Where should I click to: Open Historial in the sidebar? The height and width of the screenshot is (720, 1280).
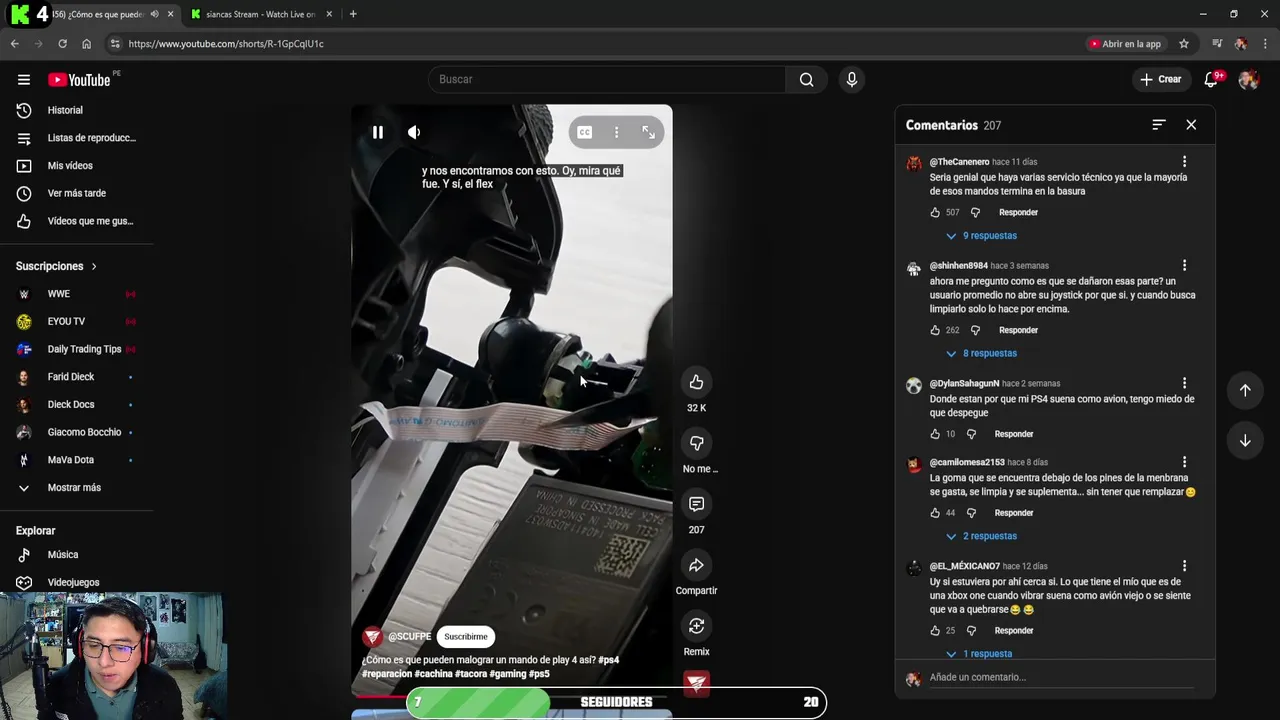(76, 110)
